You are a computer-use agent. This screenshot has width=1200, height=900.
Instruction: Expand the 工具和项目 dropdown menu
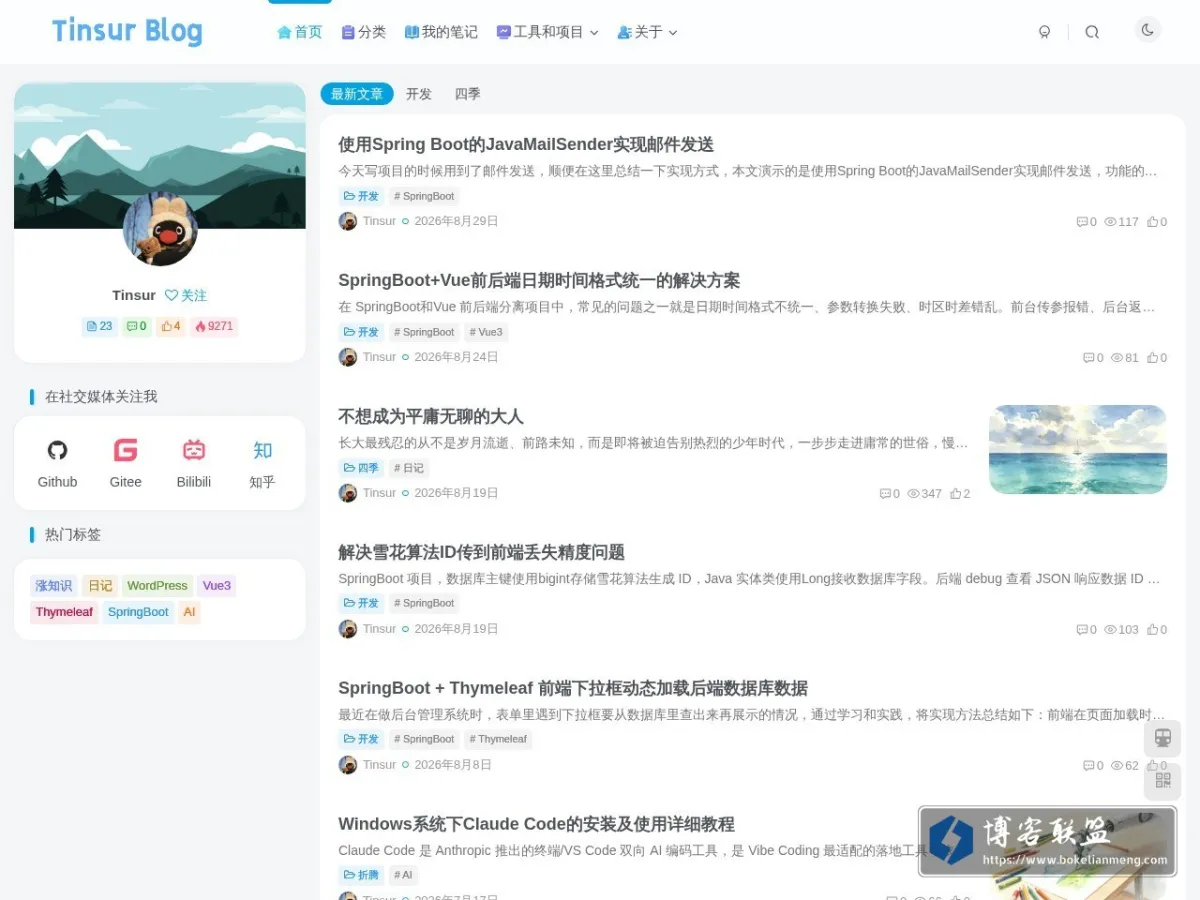point(548,32)
